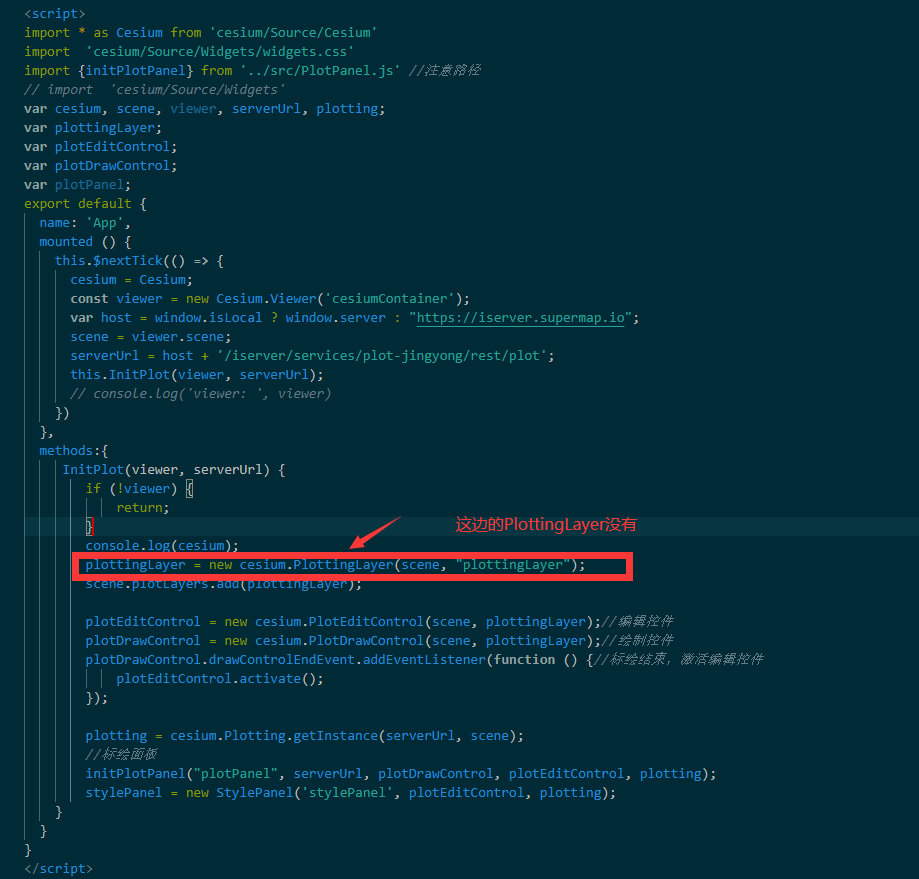This screenshot has height=879, width=919.
Task: Click the scene.plotLayers.add(plottingLayer); line
Action: (223, 584)
